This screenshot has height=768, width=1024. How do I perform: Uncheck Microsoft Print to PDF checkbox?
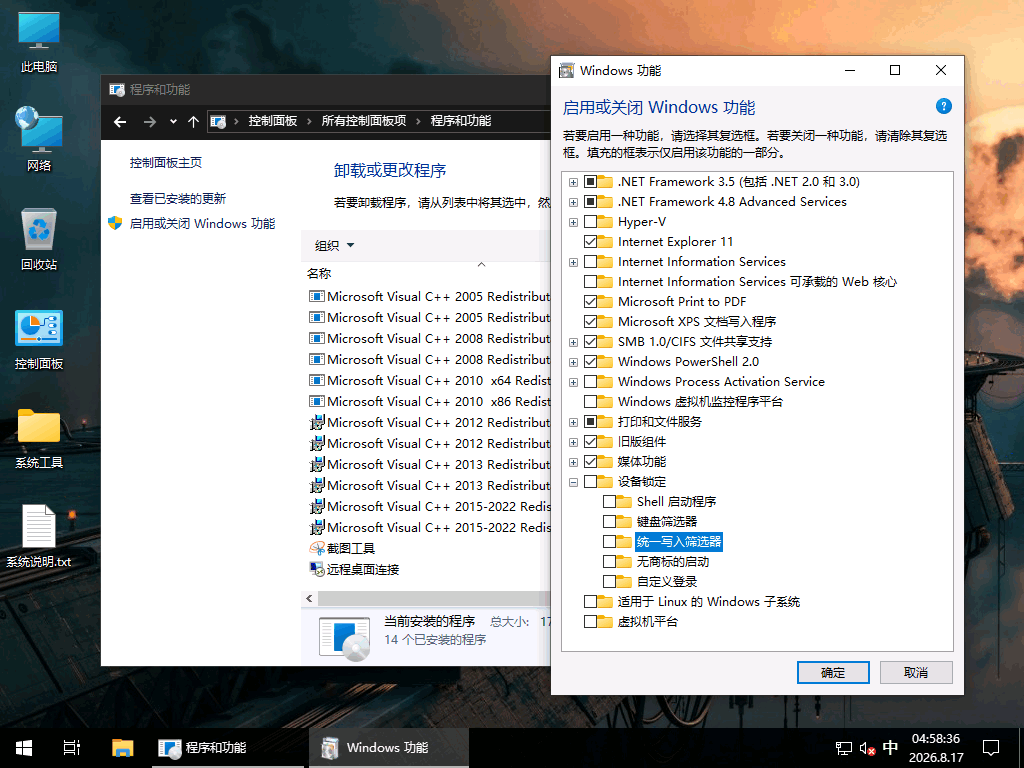pyautogui.click(x=590, y=302)
